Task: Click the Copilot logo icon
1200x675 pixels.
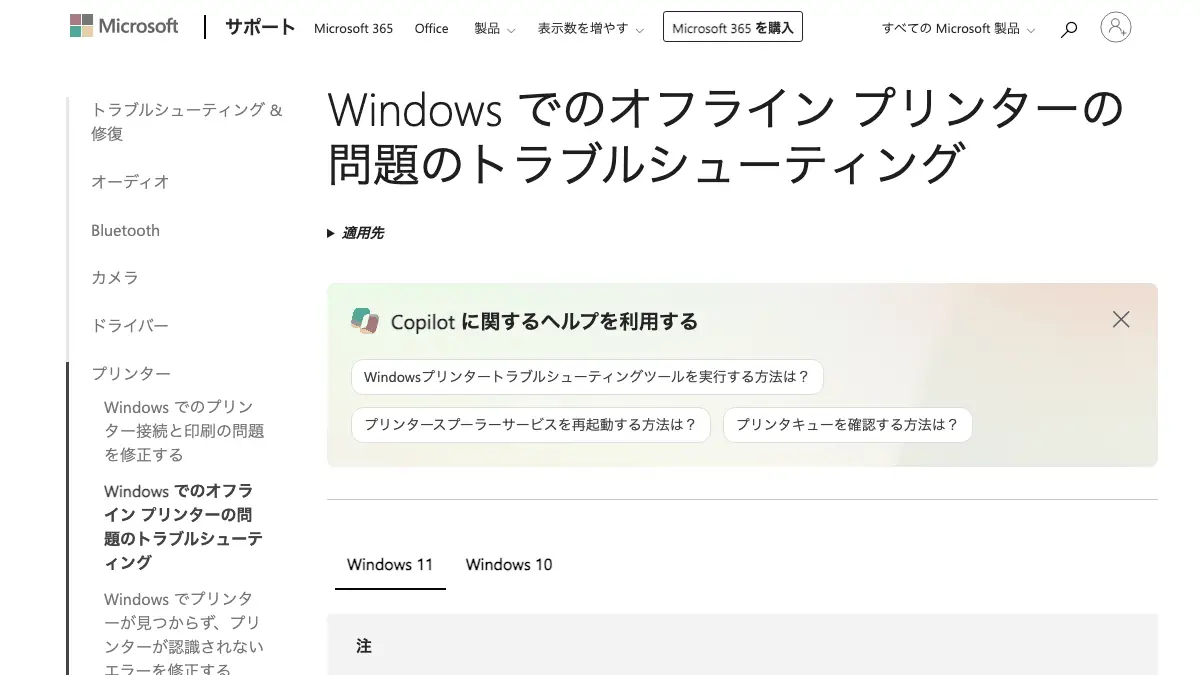Action: [365, 321]
